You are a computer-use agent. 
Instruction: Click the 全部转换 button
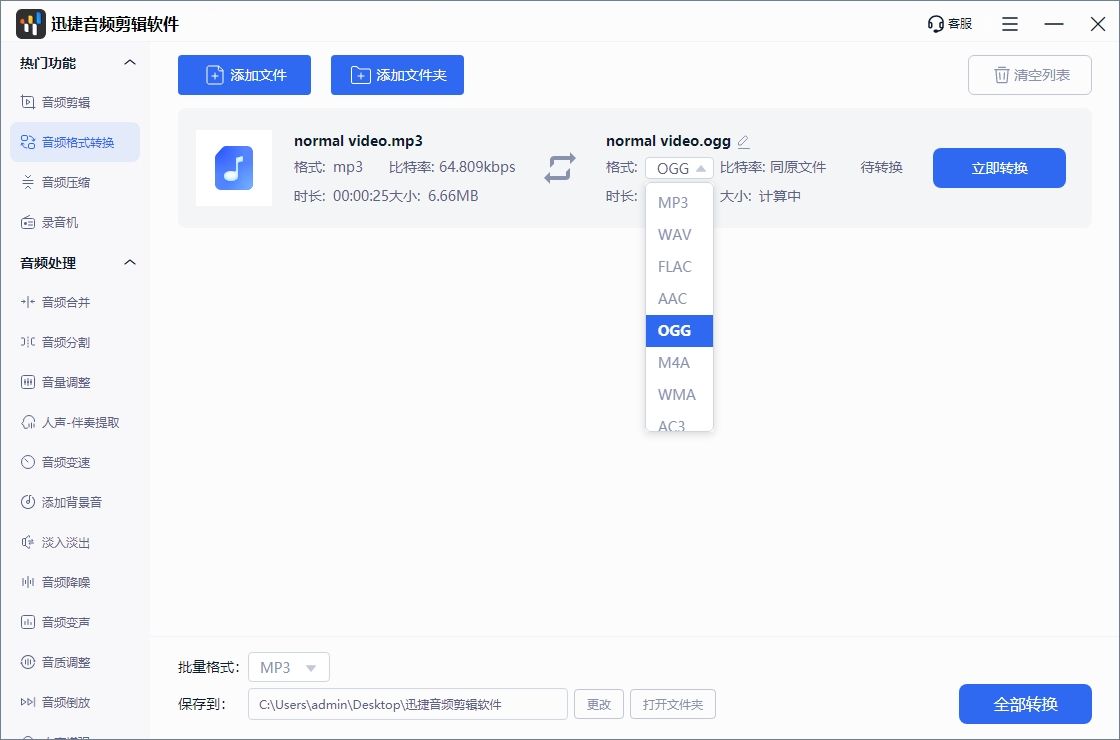pos(1025,704)
